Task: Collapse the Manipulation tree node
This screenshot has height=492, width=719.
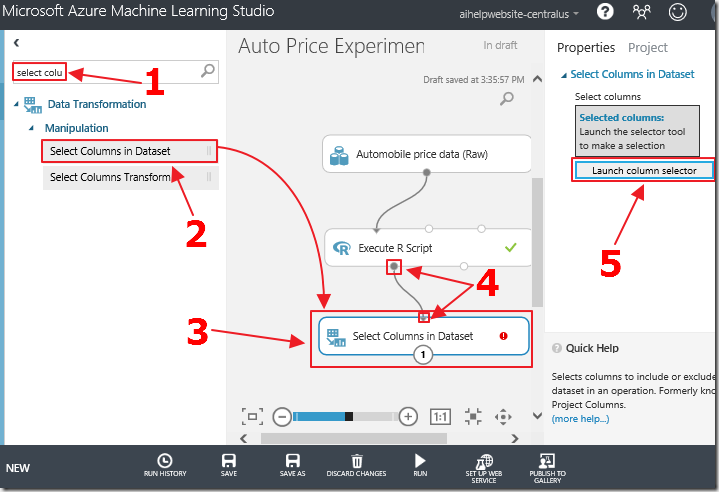Action: [x=31, y=128]
